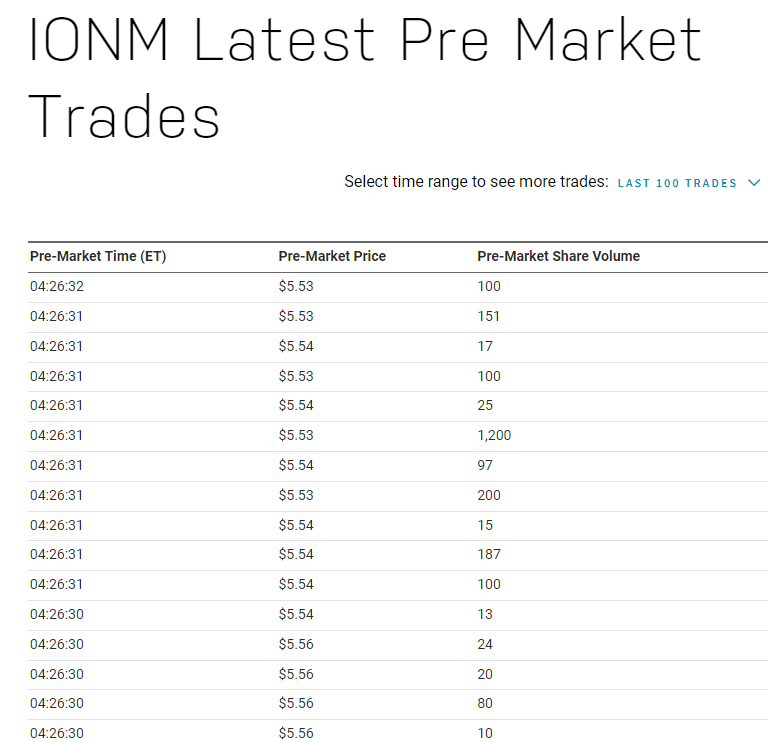Select the share volume cell showing 80
This screenshot has width=783, height=742.
[x=485, y=704]
